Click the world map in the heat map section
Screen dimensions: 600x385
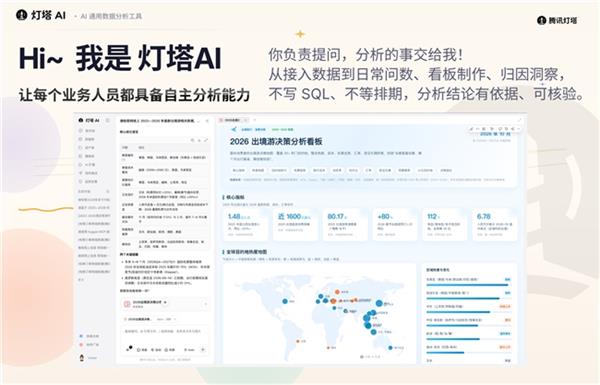pos(319,313)
